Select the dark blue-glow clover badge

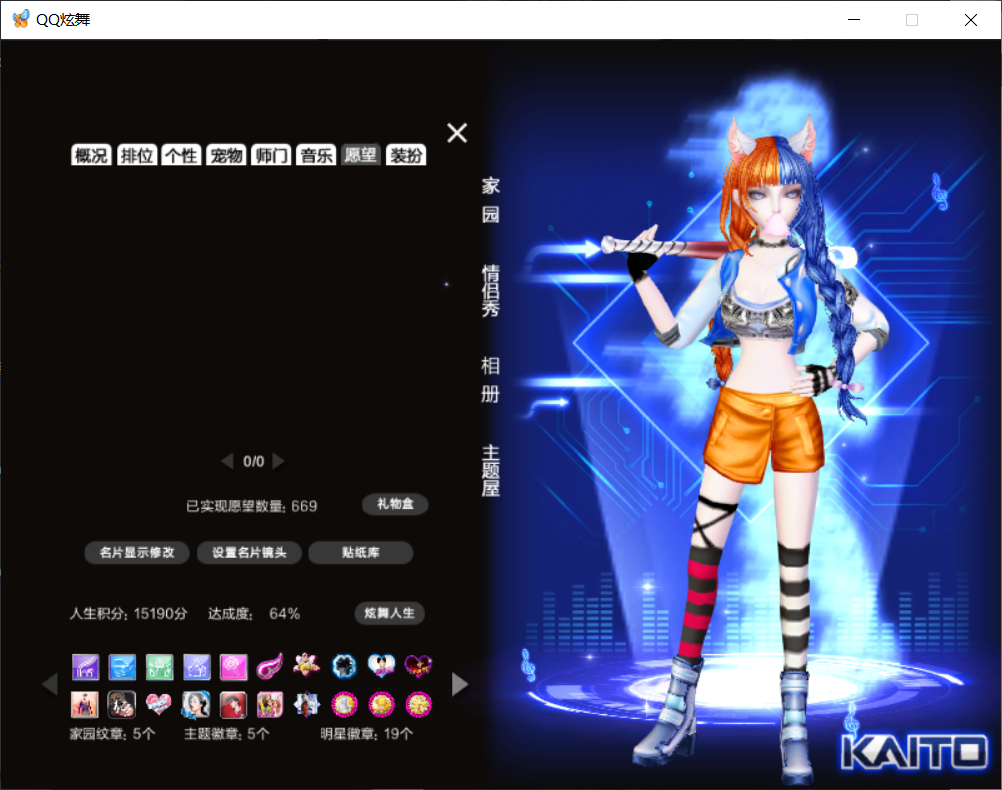[x=344, y=666]
